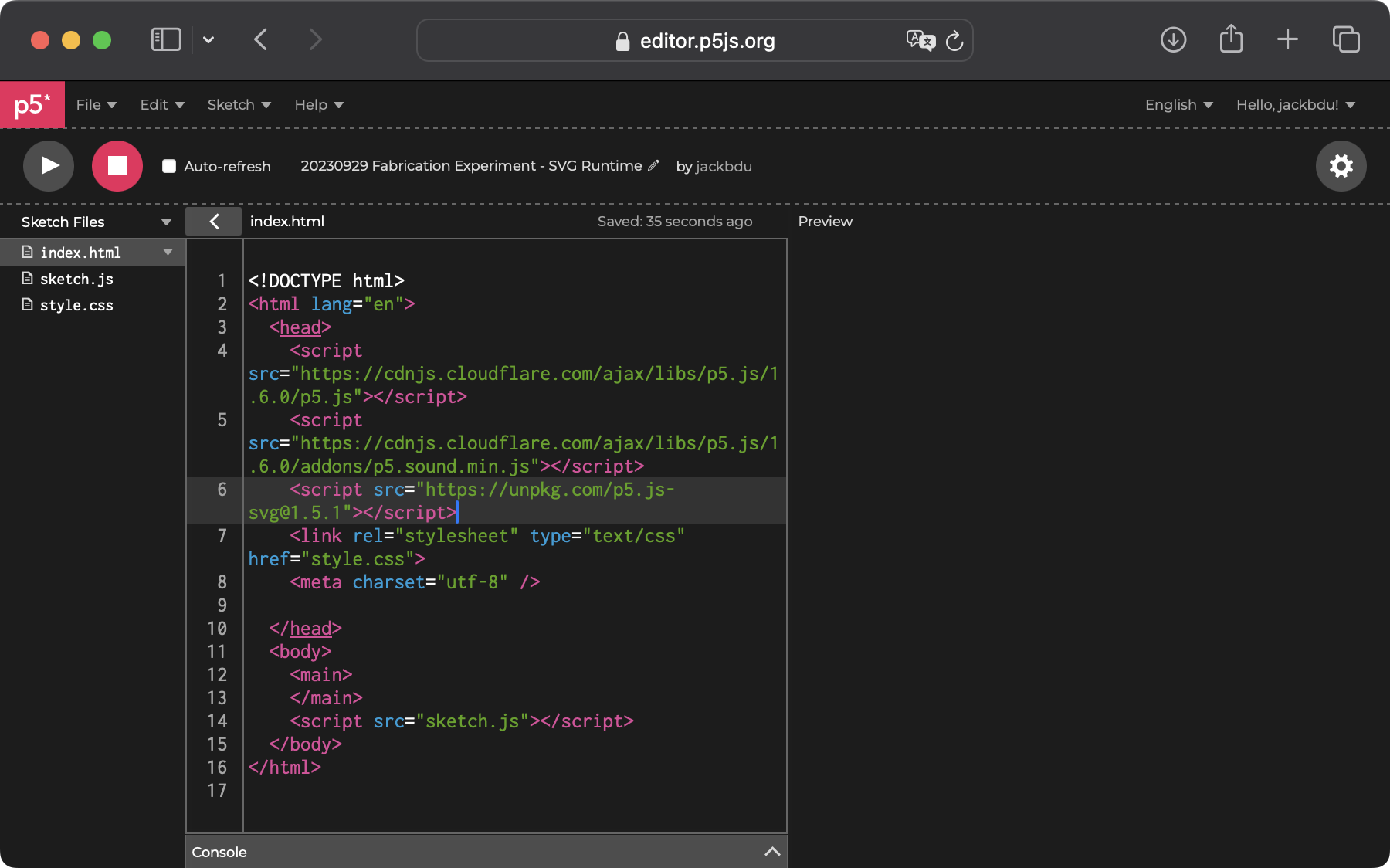Expand the Sketch Files dropdown arrow
This screenshot has width=1390, height=868.
click(166, 222)
